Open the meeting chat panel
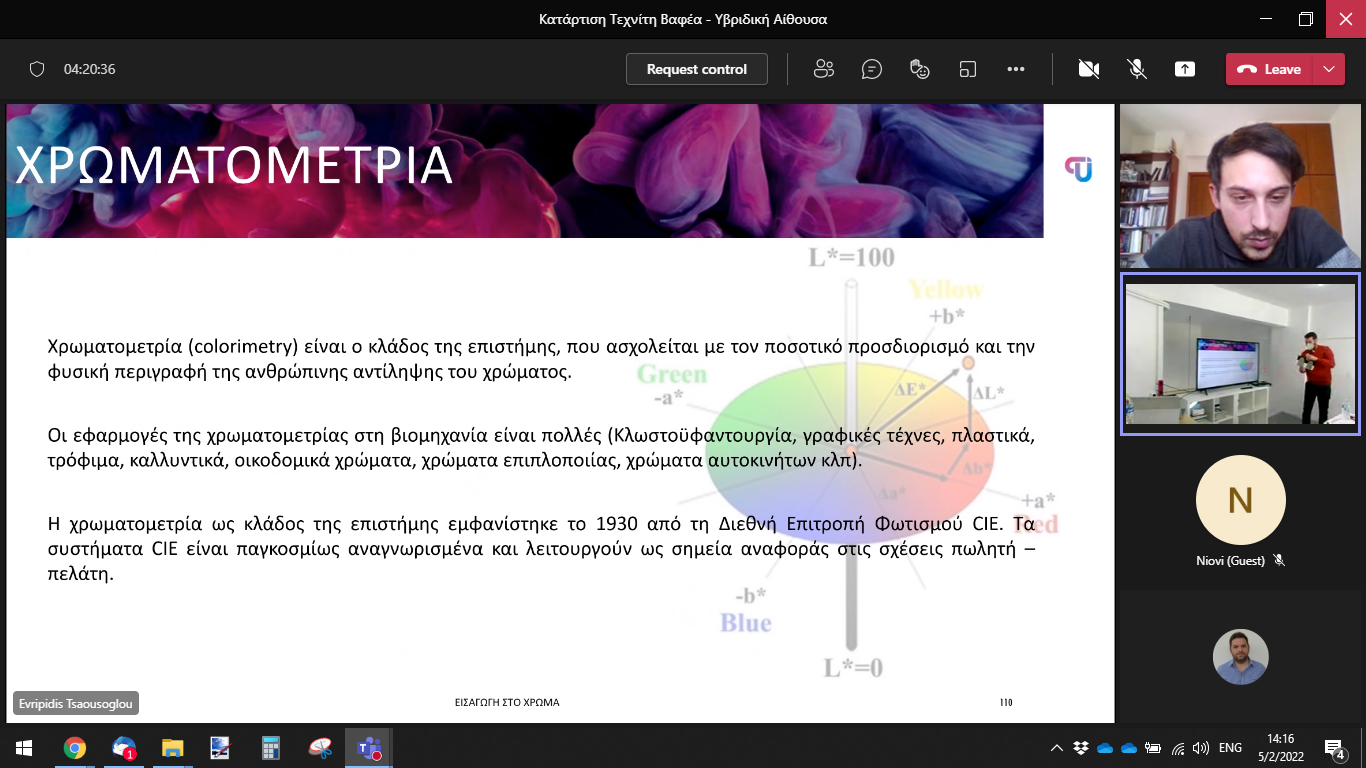Image resolution: width=1366 pixels, height=768 pixels. 872,69
